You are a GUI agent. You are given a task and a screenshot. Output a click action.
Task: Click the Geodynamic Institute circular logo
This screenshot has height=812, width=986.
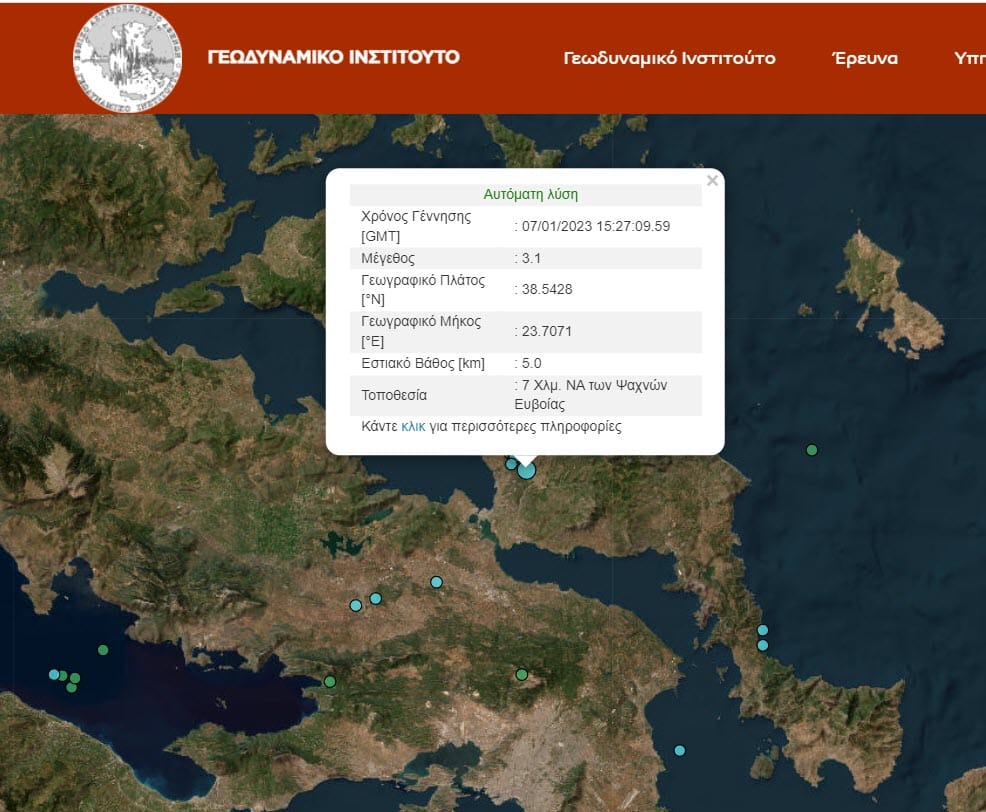pos(128,58)
